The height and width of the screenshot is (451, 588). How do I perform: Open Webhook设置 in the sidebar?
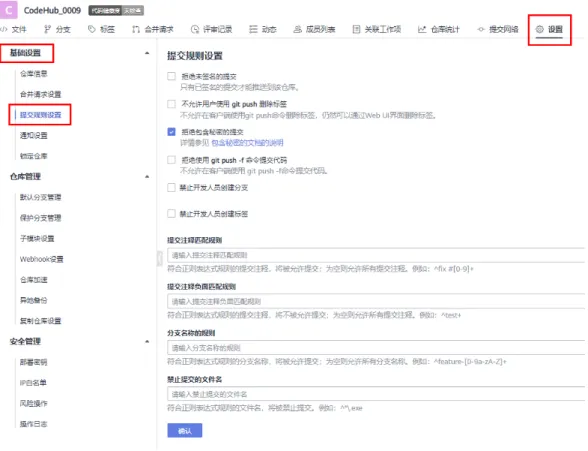tap(42, 259)
